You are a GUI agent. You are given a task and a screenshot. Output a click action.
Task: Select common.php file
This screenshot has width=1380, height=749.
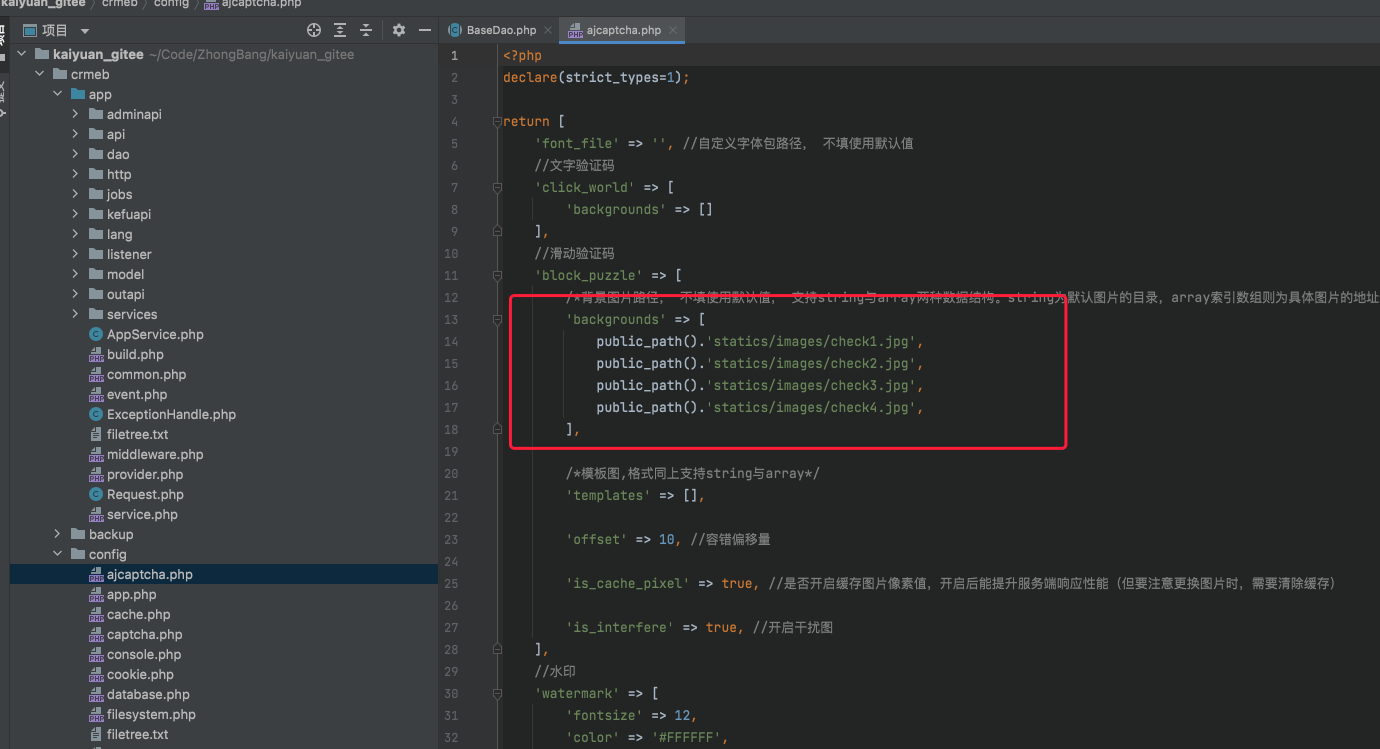pos(146,374)
